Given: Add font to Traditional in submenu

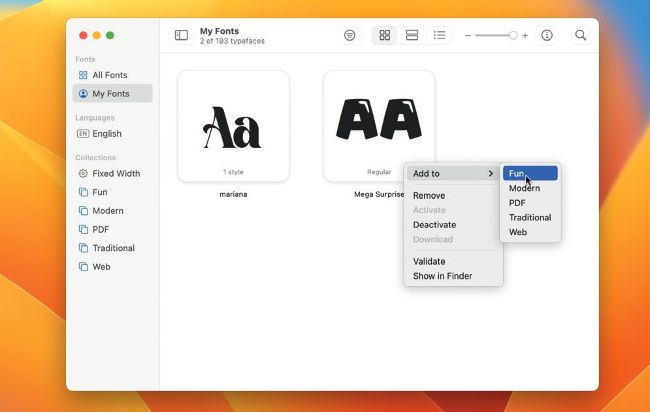Looking at the screenshot, I should click(530, 217).
